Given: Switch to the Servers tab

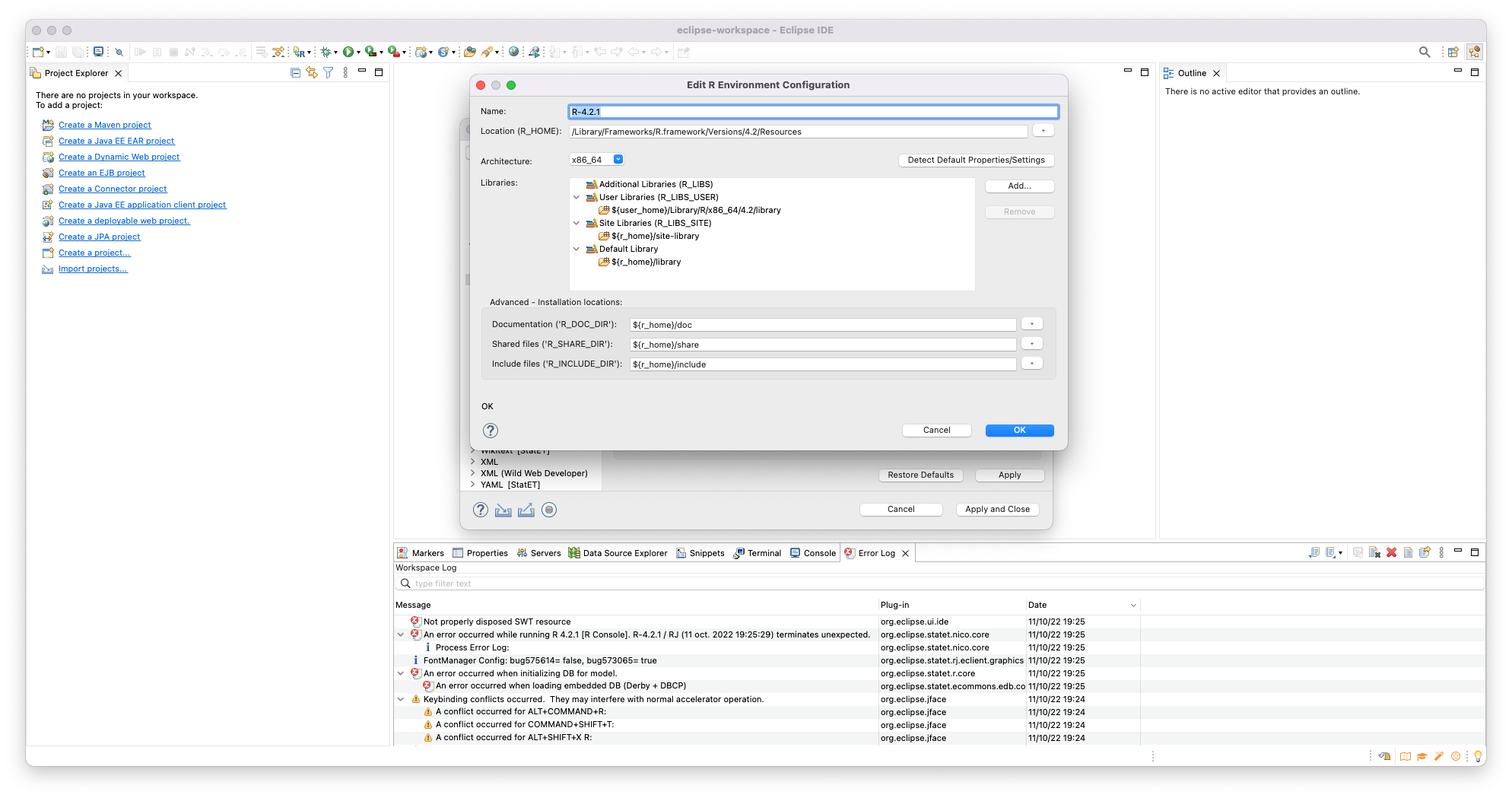Looking at the screenshot, I should [x=538, y=553].
